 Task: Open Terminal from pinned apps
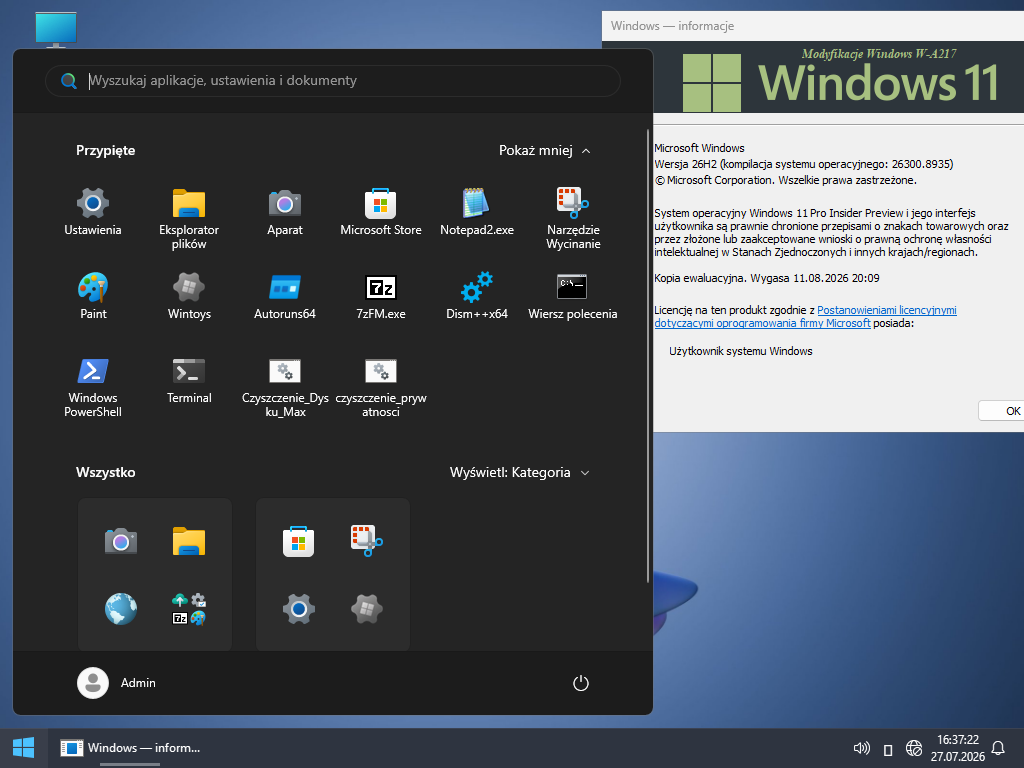click(189, 380)
